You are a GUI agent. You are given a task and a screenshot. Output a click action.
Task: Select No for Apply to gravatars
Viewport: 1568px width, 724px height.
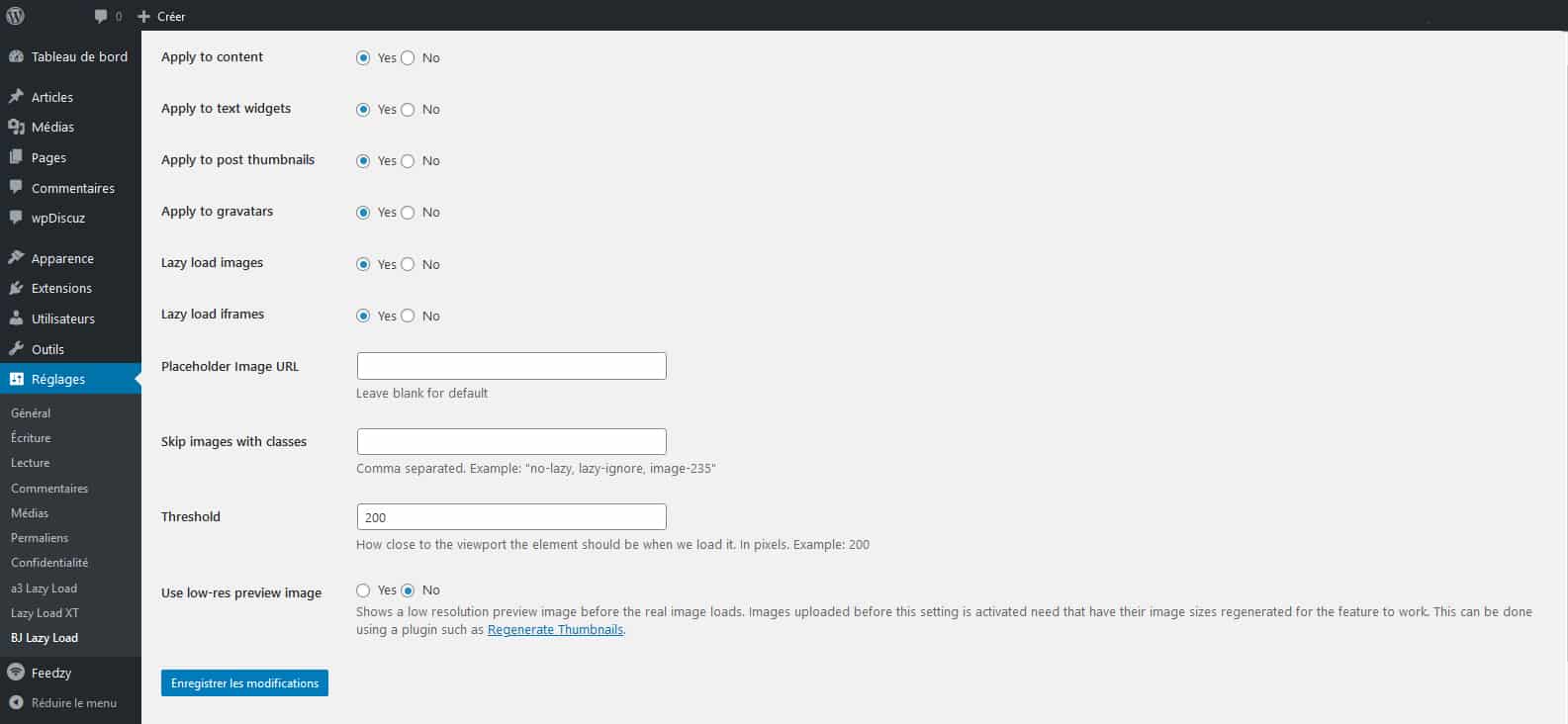(x=408, y=213)
